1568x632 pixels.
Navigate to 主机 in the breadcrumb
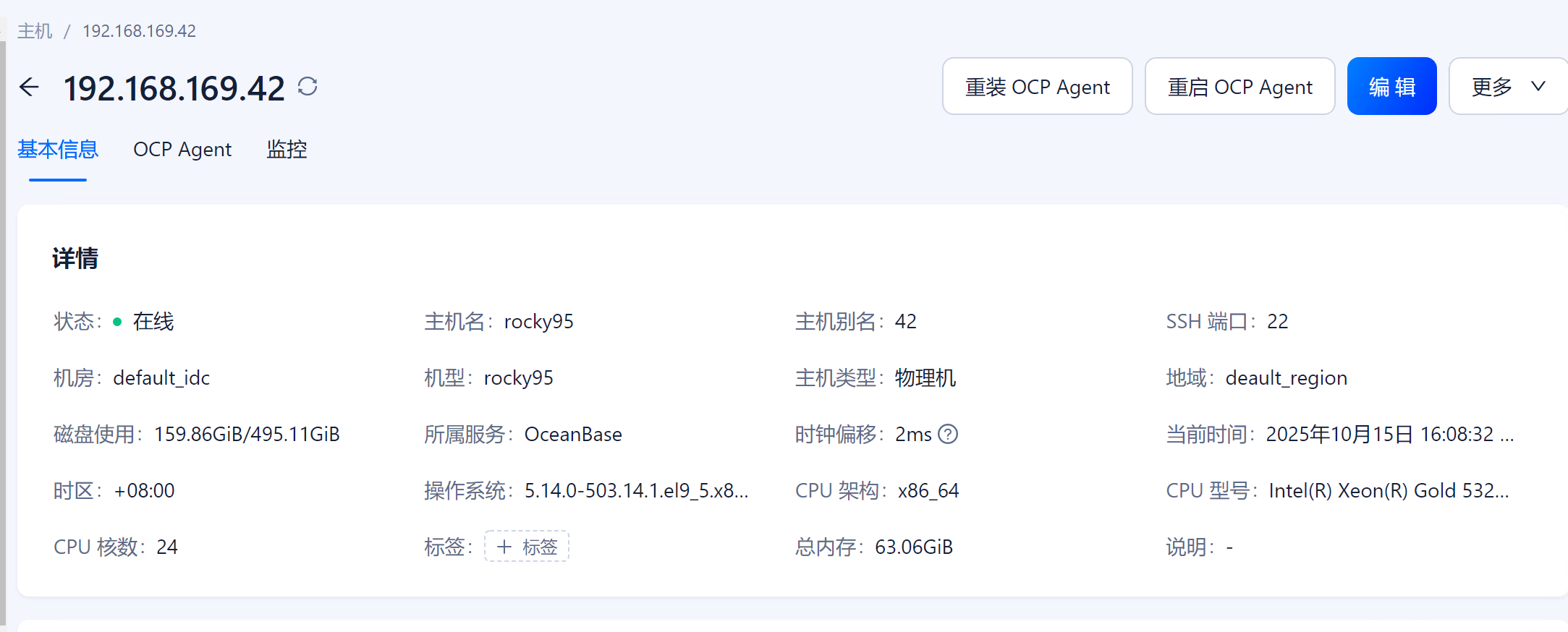(x=35, y=31)
